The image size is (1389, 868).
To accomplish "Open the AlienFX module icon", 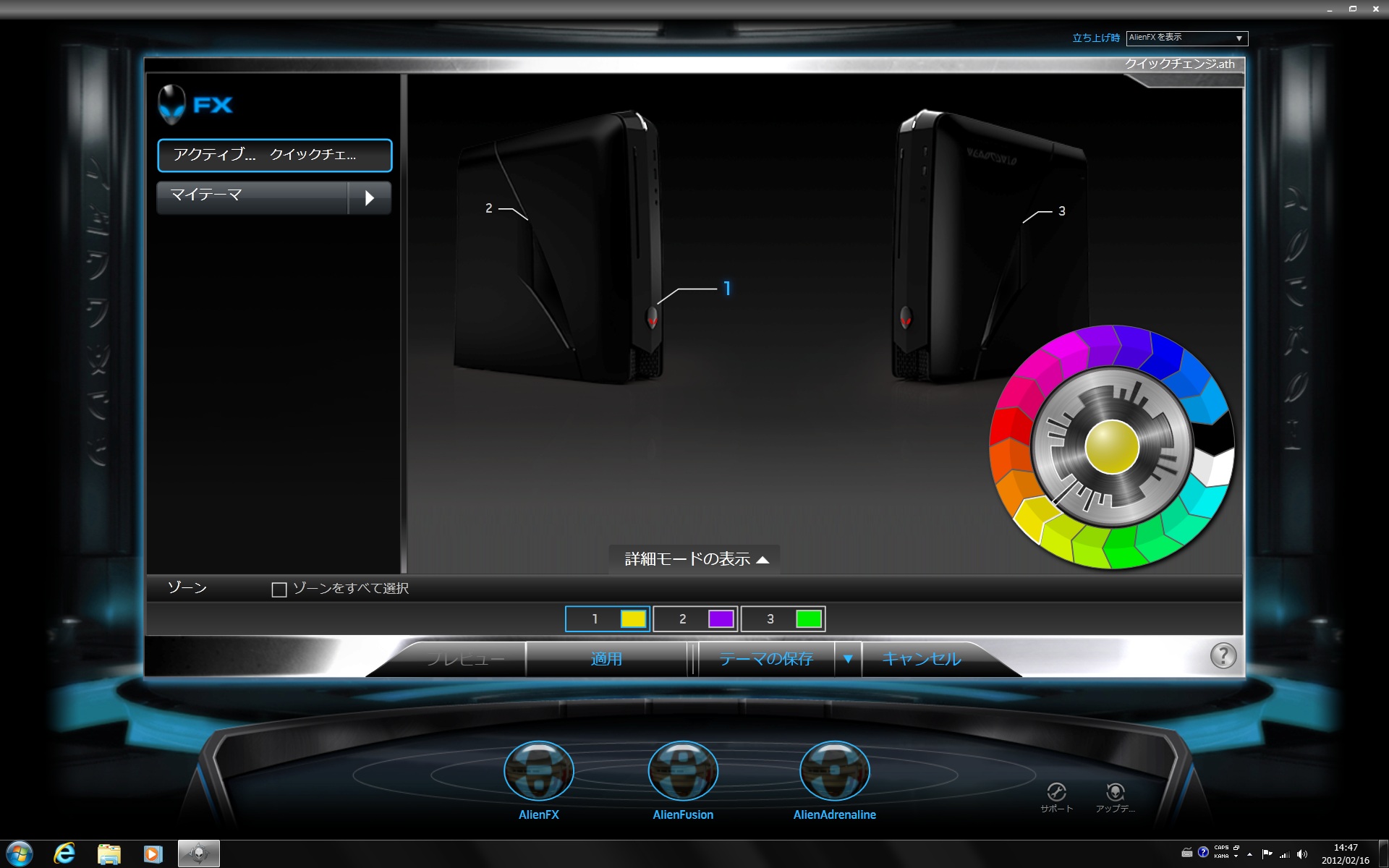I will (538, 771).
